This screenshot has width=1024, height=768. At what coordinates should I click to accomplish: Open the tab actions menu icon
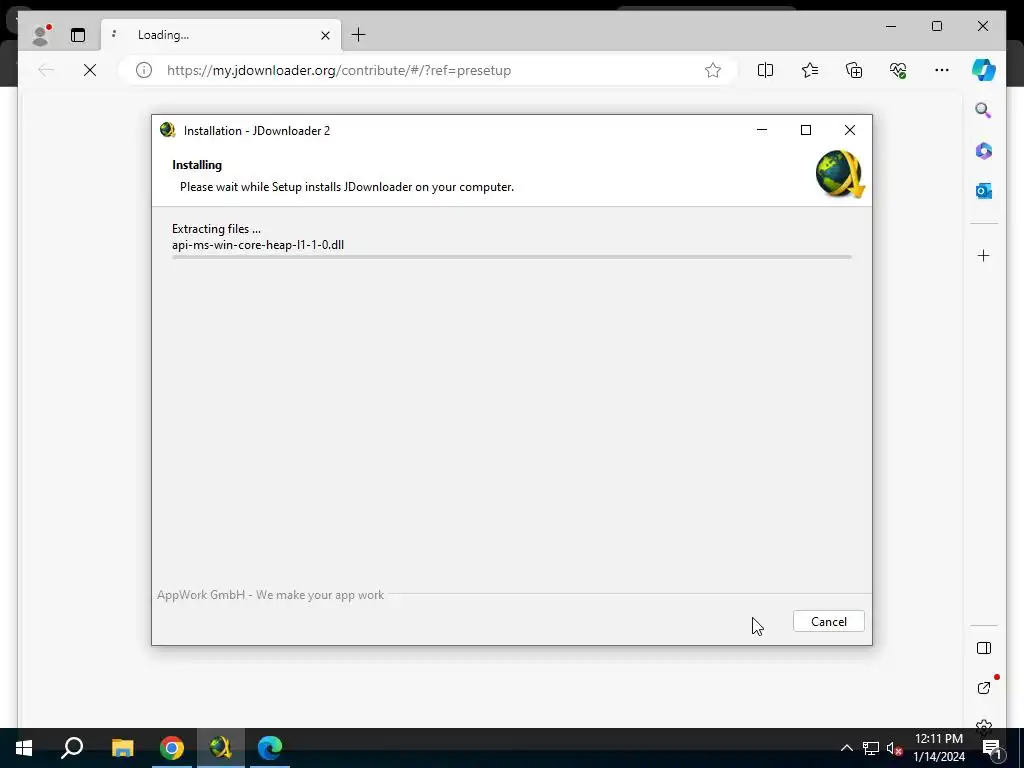coord(78,35)
